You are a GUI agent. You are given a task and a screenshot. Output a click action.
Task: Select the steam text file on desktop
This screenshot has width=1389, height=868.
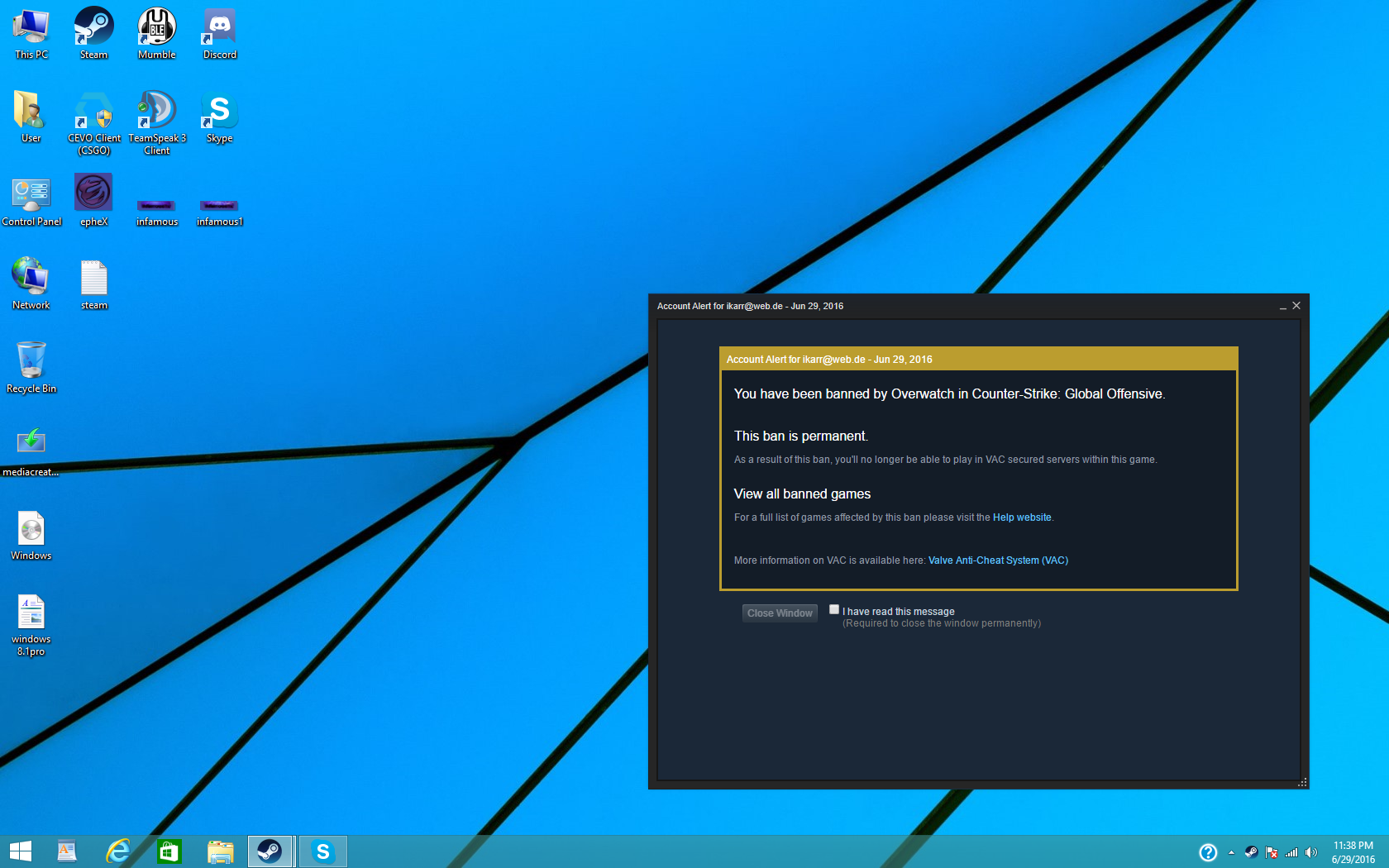[93, 284]
